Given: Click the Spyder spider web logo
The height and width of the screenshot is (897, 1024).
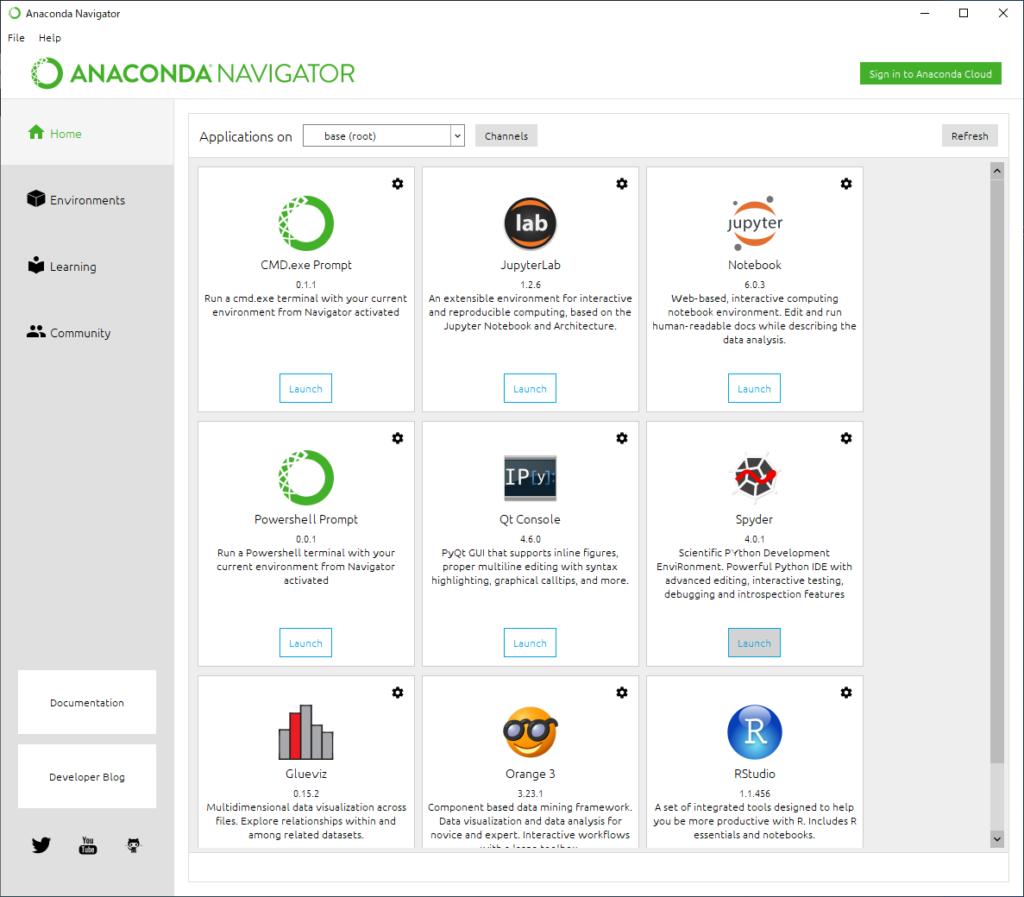Looking at the screenshot, I should (x=754, y=476).
